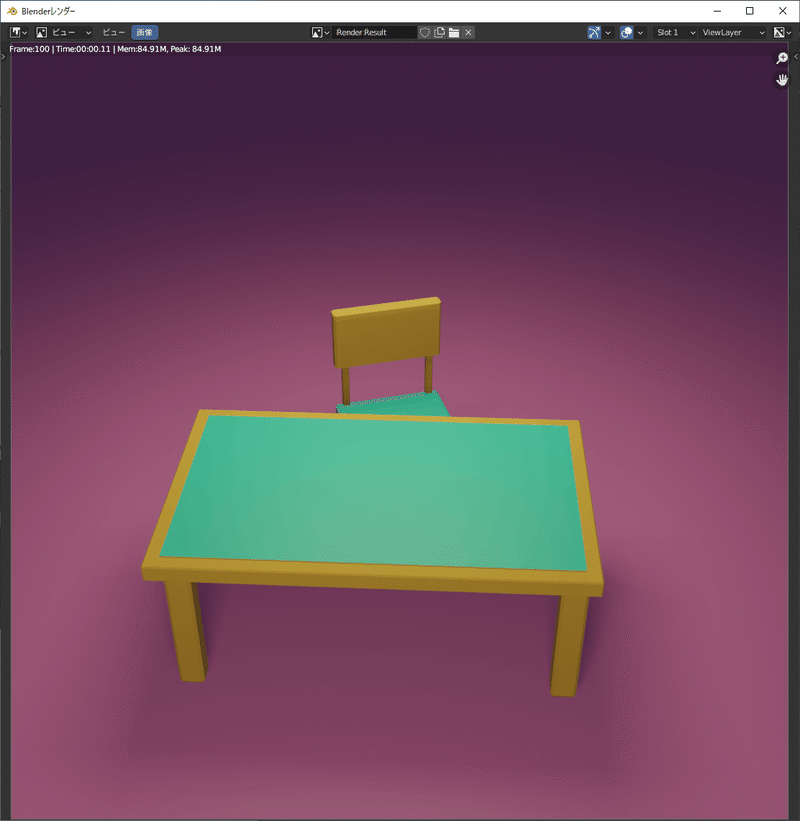
Task: Open the editor type selector
Action: click(x=18, y=32)
